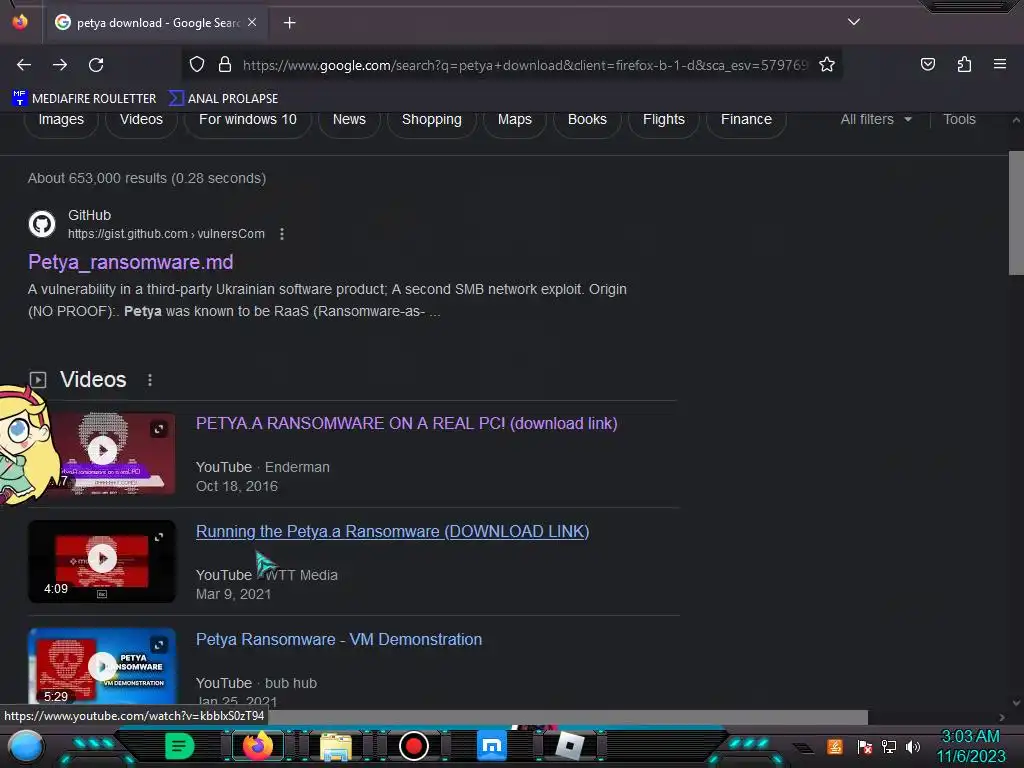
Task: Go back using the browser back arrow
Action: pyautogui.click(x=24, y=65)
